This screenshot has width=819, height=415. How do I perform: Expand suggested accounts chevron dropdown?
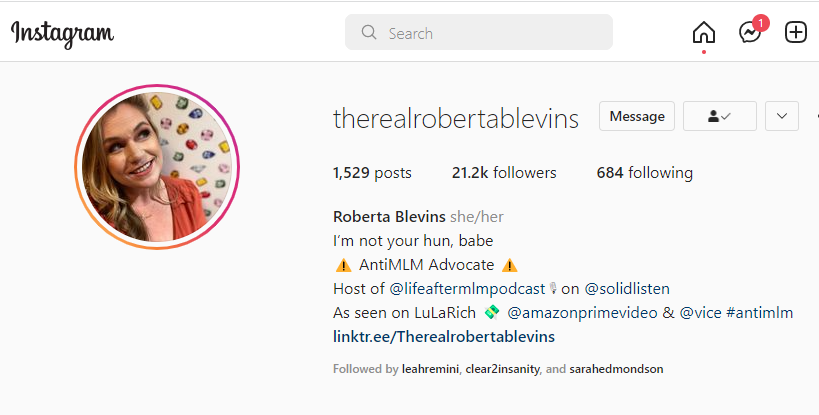(x=781, y=116)
